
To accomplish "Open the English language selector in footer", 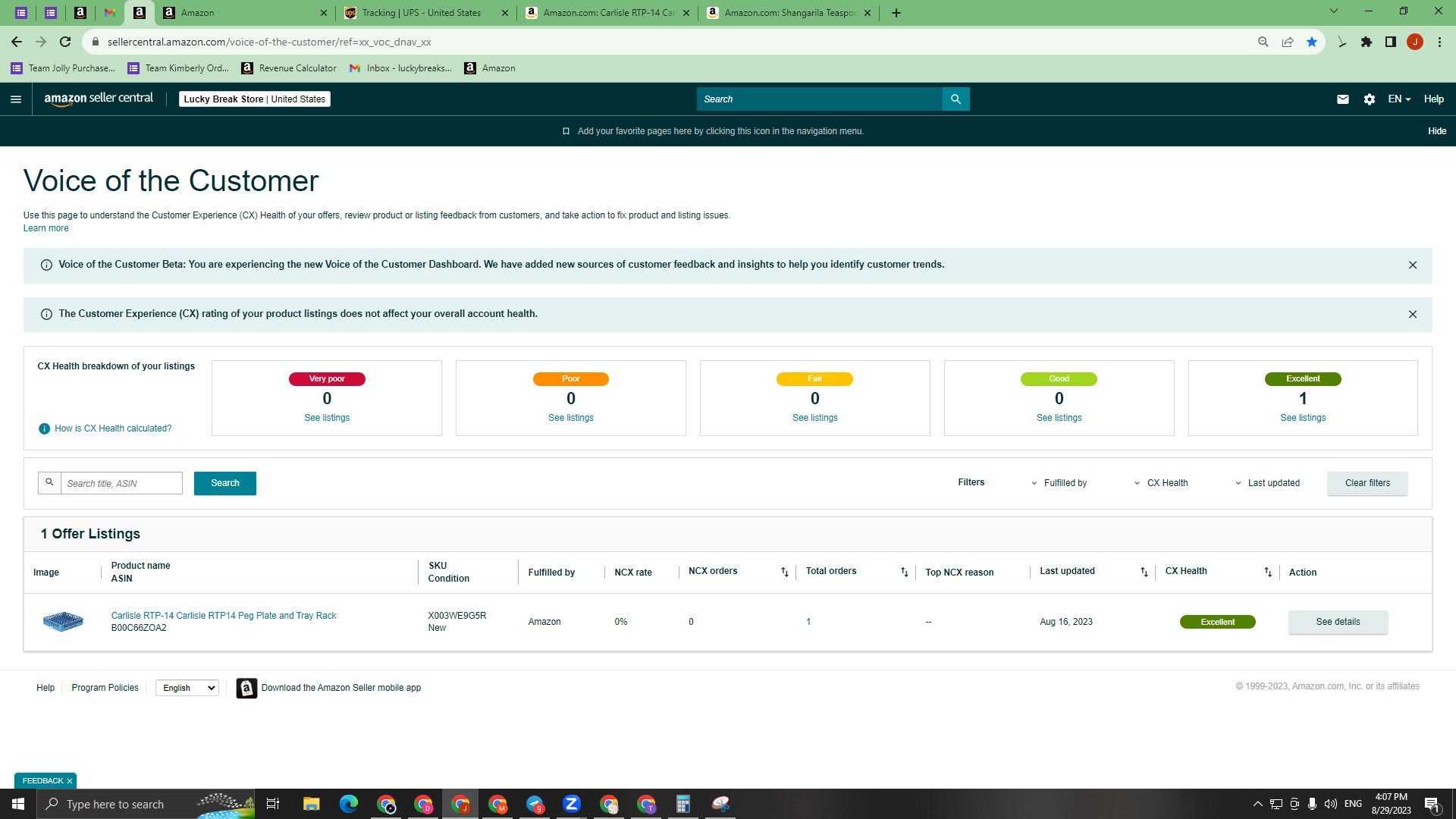I will point(187,688).
